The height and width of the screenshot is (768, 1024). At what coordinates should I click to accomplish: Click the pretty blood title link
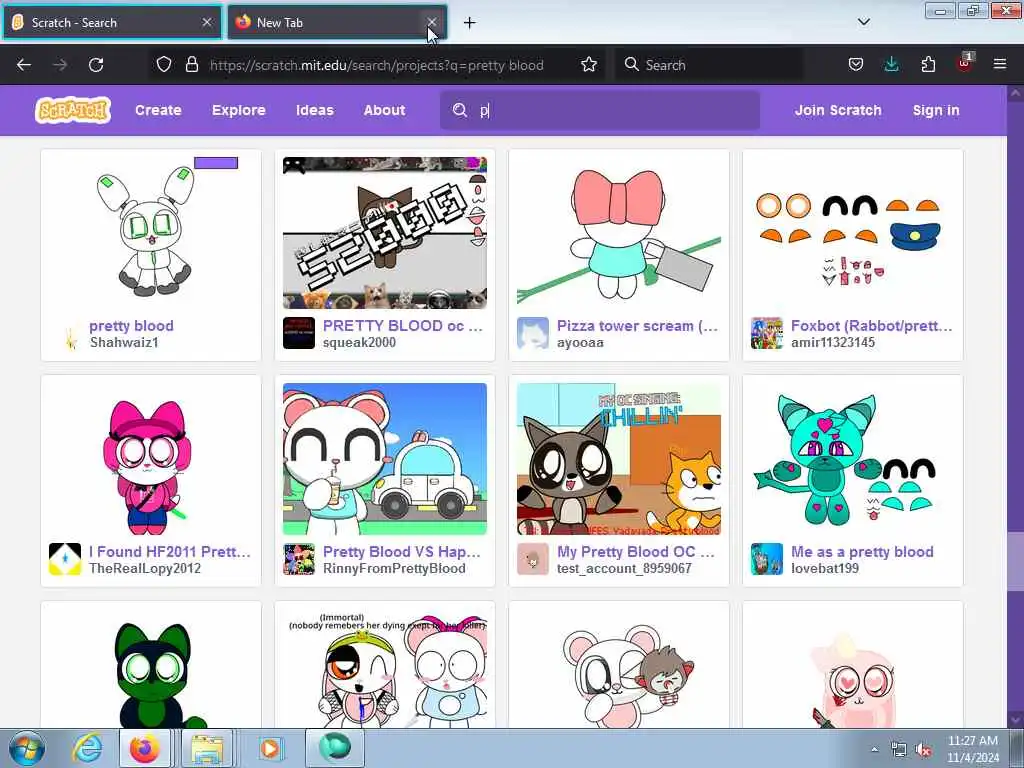click(x=131, y=326)
